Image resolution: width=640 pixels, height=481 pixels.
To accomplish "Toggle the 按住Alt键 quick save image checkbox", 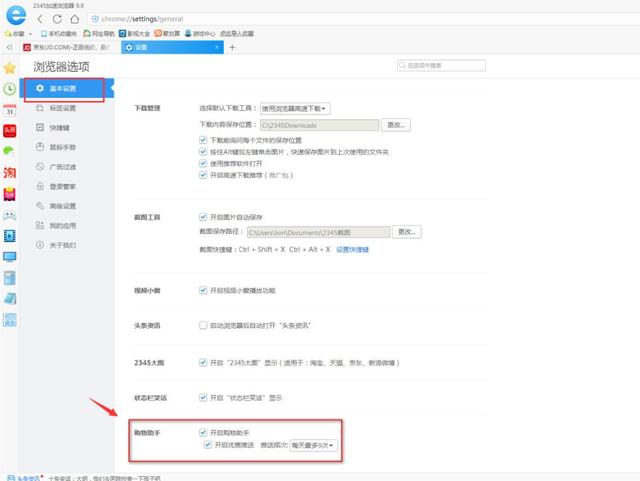I will [203, 152].
